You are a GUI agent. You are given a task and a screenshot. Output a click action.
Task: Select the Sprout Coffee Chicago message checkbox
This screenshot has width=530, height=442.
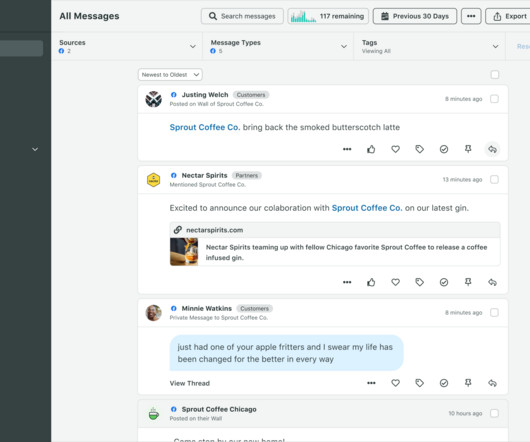pos(494,413)
